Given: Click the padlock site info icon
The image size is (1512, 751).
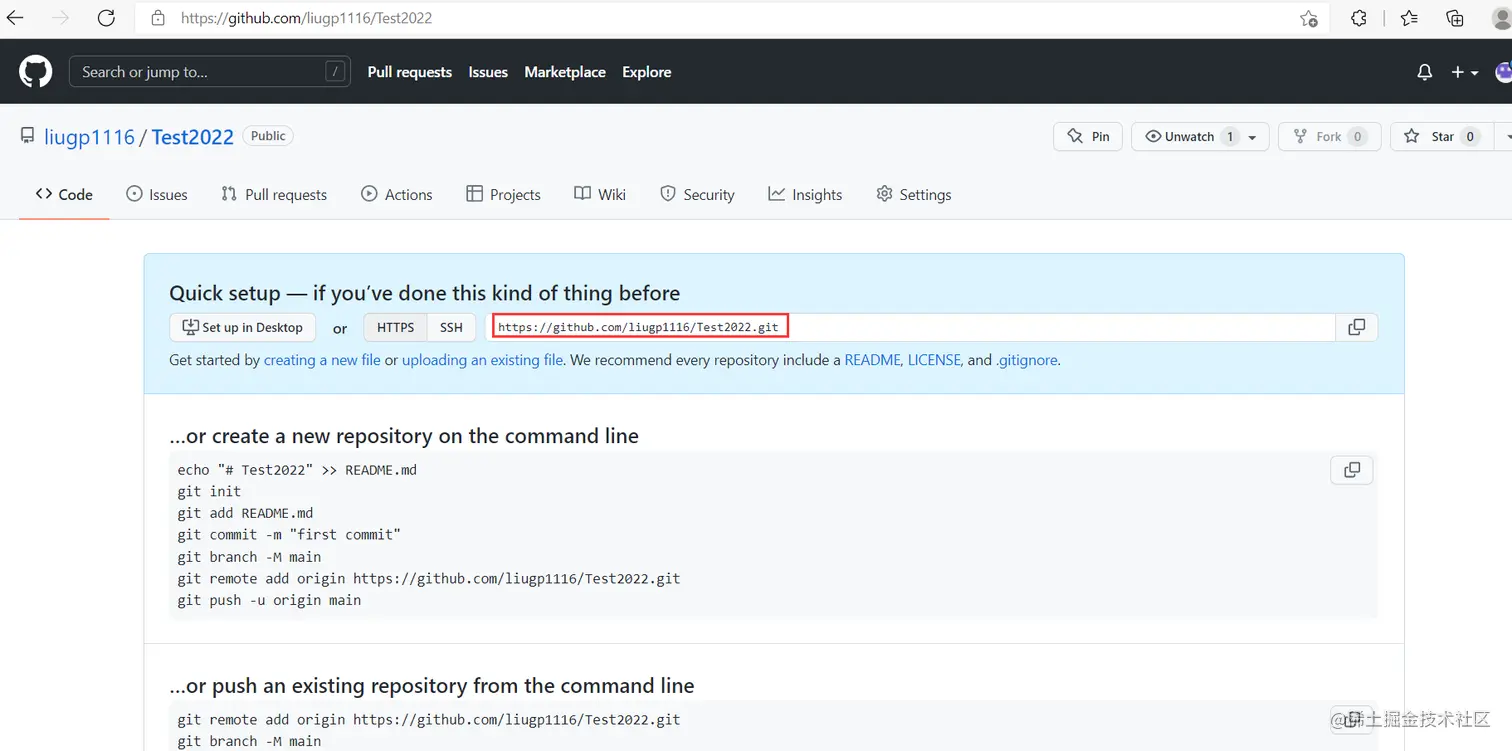Looking at the screenshot, I should 157,18.
